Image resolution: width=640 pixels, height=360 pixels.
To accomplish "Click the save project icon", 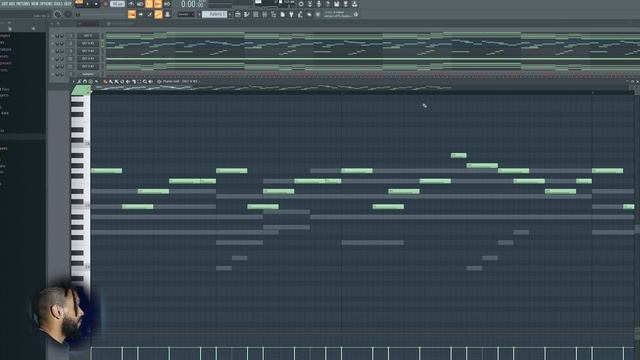I will coord(336,4).
